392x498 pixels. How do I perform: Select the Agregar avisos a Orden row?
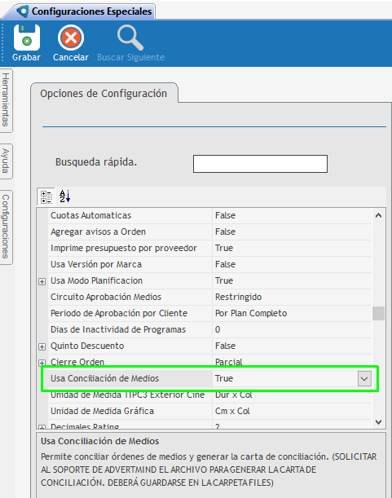click(x=210, y=232)
